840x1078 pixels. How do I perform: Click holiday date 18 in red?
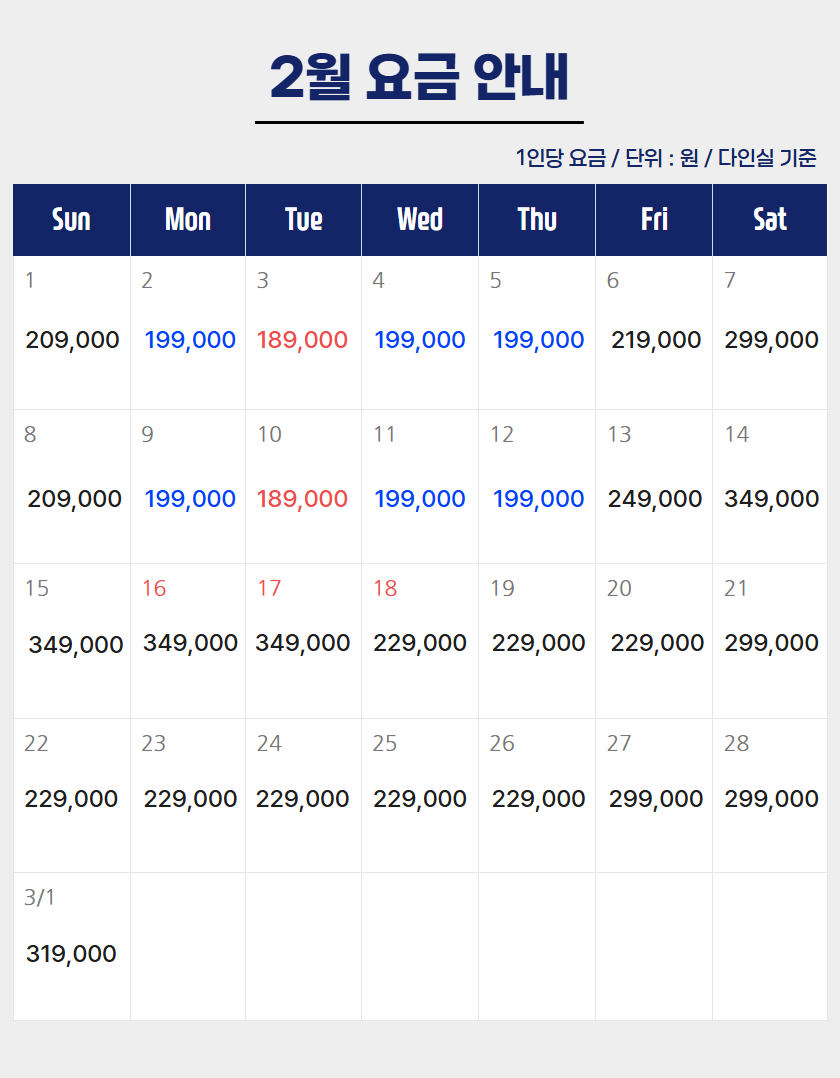(x=385, y=589)
